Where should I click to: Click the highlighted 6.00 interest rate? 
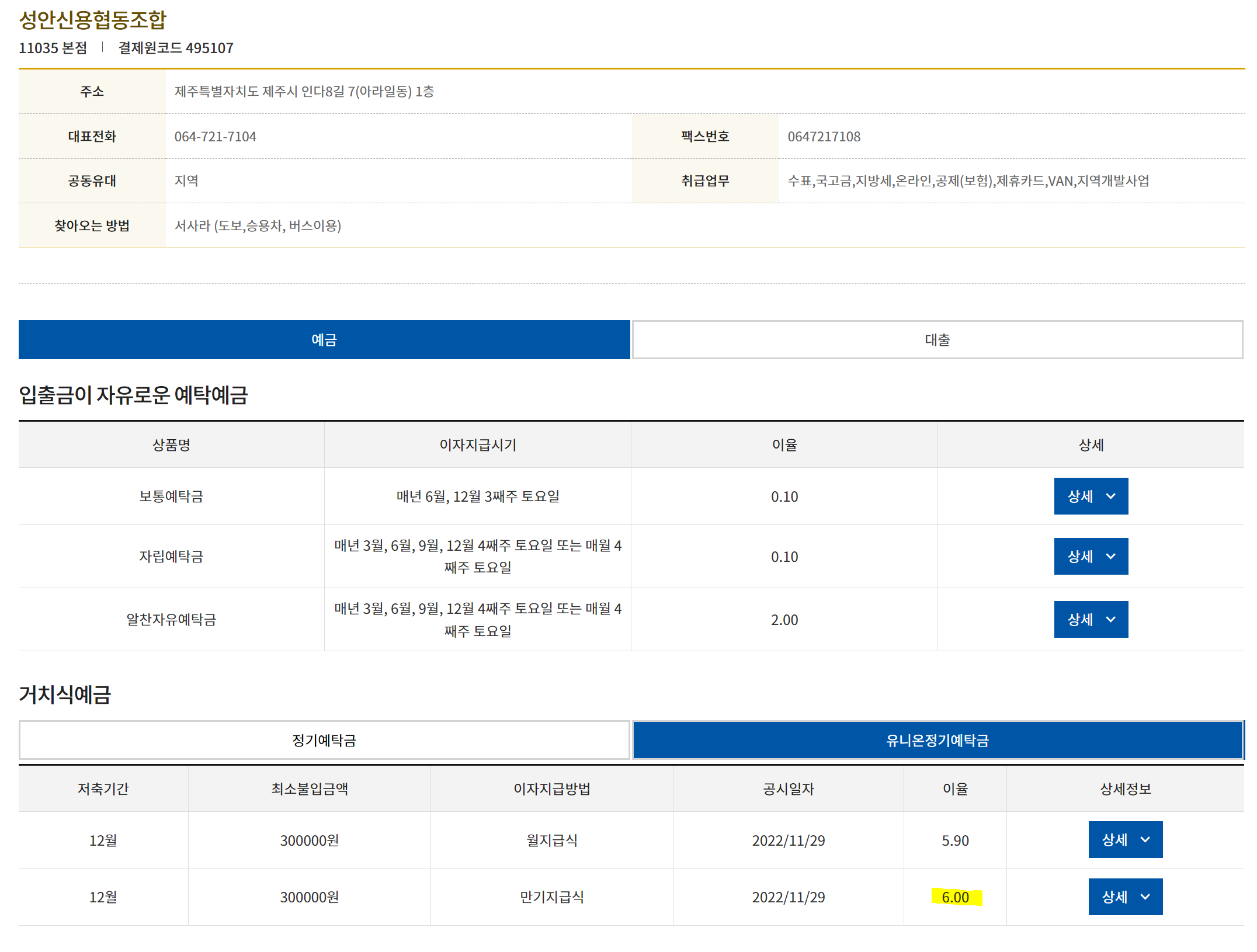pos(955,897)
